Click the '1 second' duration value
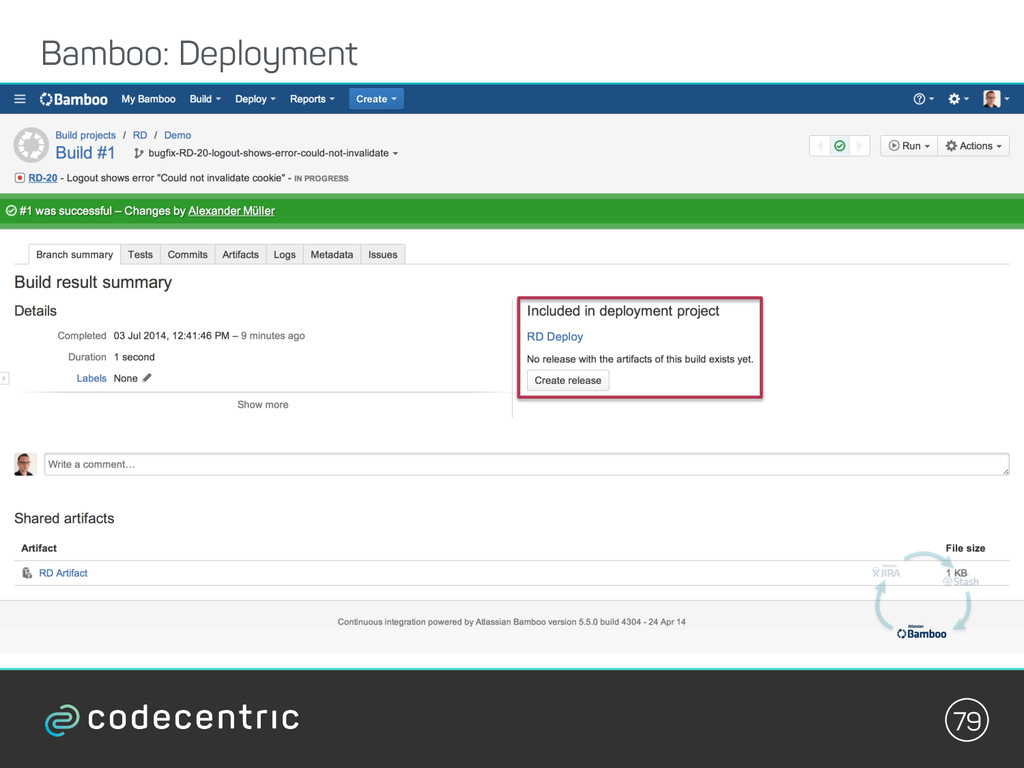The width and height of the screenshot is (1024, 768). (134, 357)
